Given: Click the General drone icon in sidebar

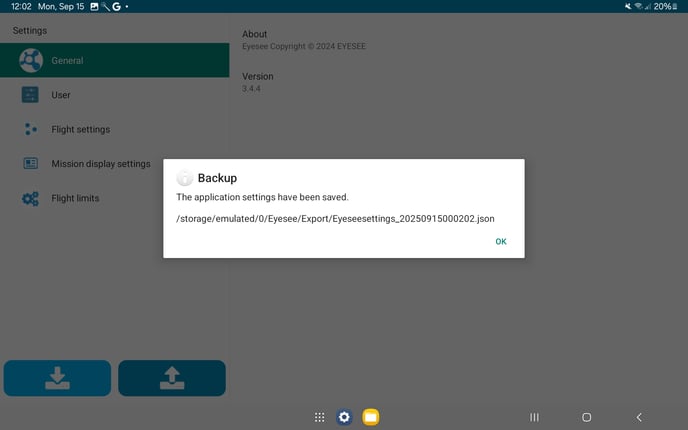Looking at the screenshot, I should 31,61.
